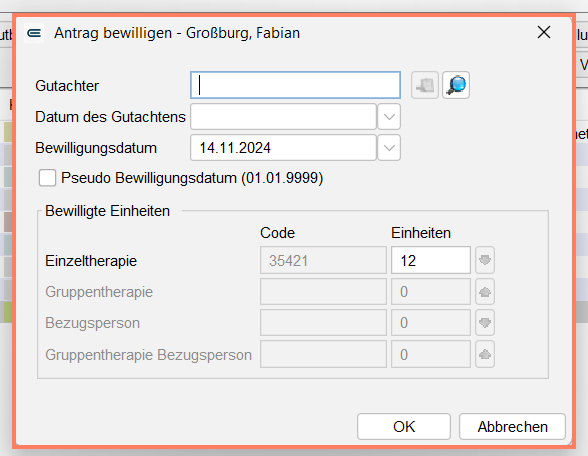
Task: Open the Bewilligungsdatum date dropdown
Action: tap(389, 148)
